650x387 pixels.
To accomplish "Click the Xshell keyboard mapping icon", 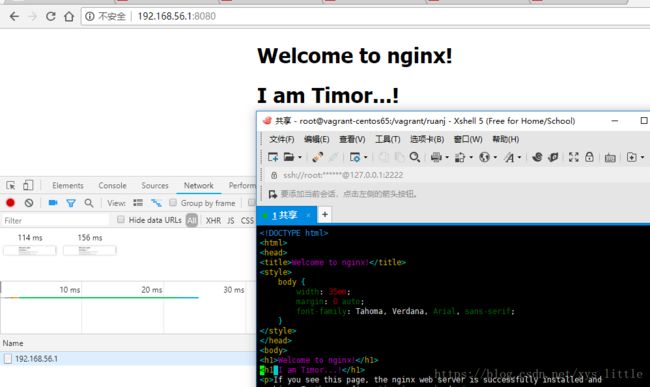I will pos(610,157).
